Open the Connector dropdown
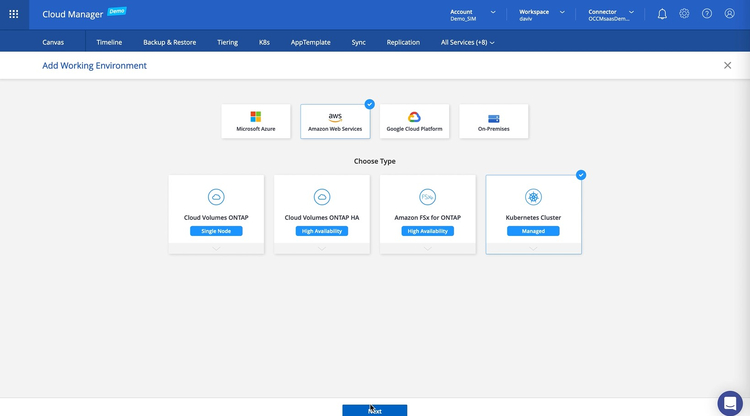 [x=611, y=15]
